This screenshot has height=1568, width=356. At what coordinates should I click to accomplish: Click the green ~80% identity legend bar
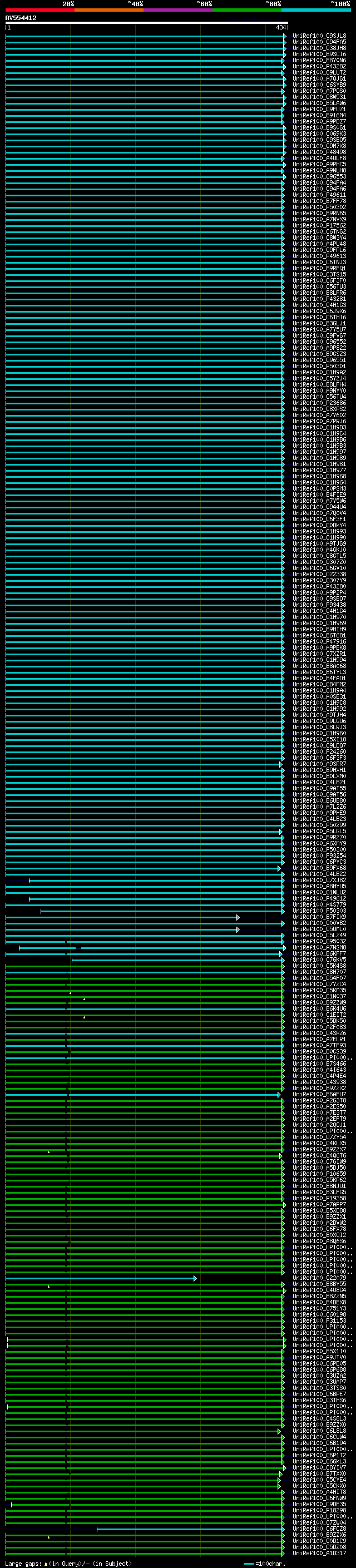[246, 10]
